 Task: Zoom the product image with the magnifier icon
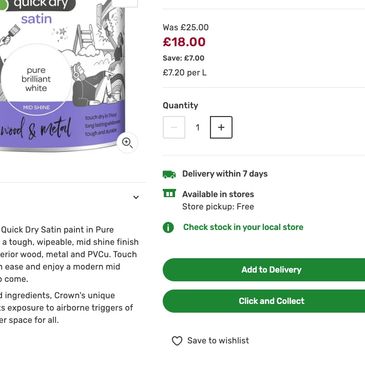[x=127, y=143]
